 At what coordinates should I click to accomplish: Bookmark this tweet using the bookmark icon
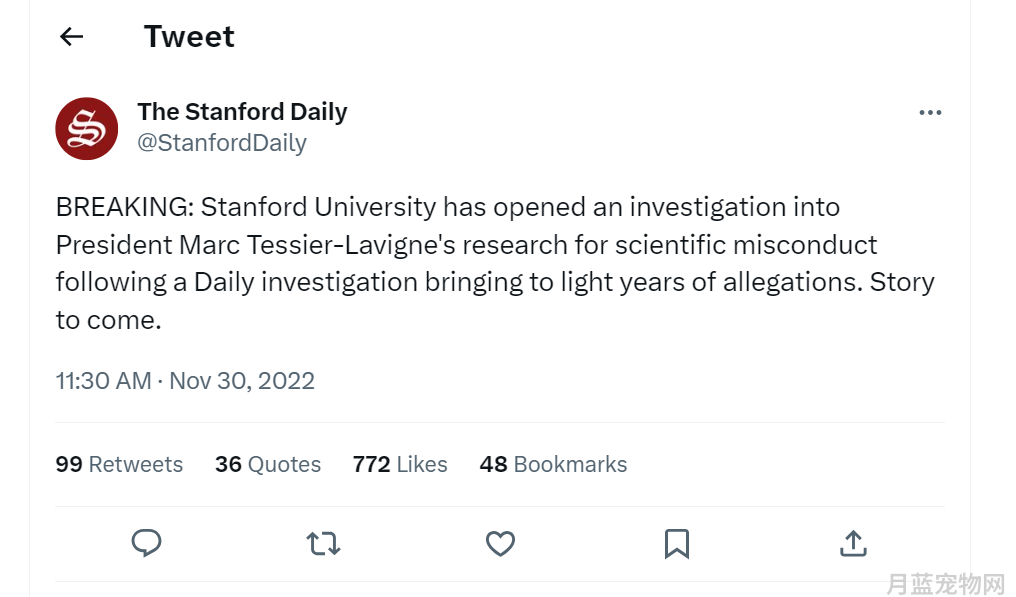pyautogui.click(x=676, y=544)
